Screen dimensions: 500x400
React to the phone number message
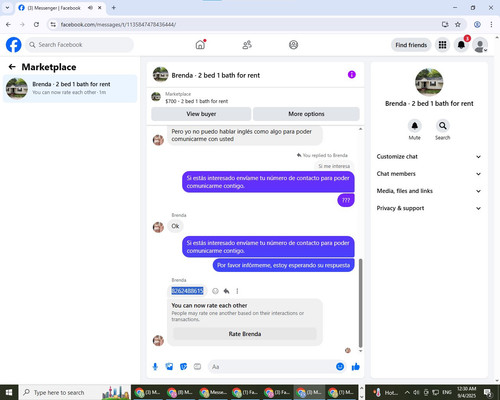(x=215, y=291)
